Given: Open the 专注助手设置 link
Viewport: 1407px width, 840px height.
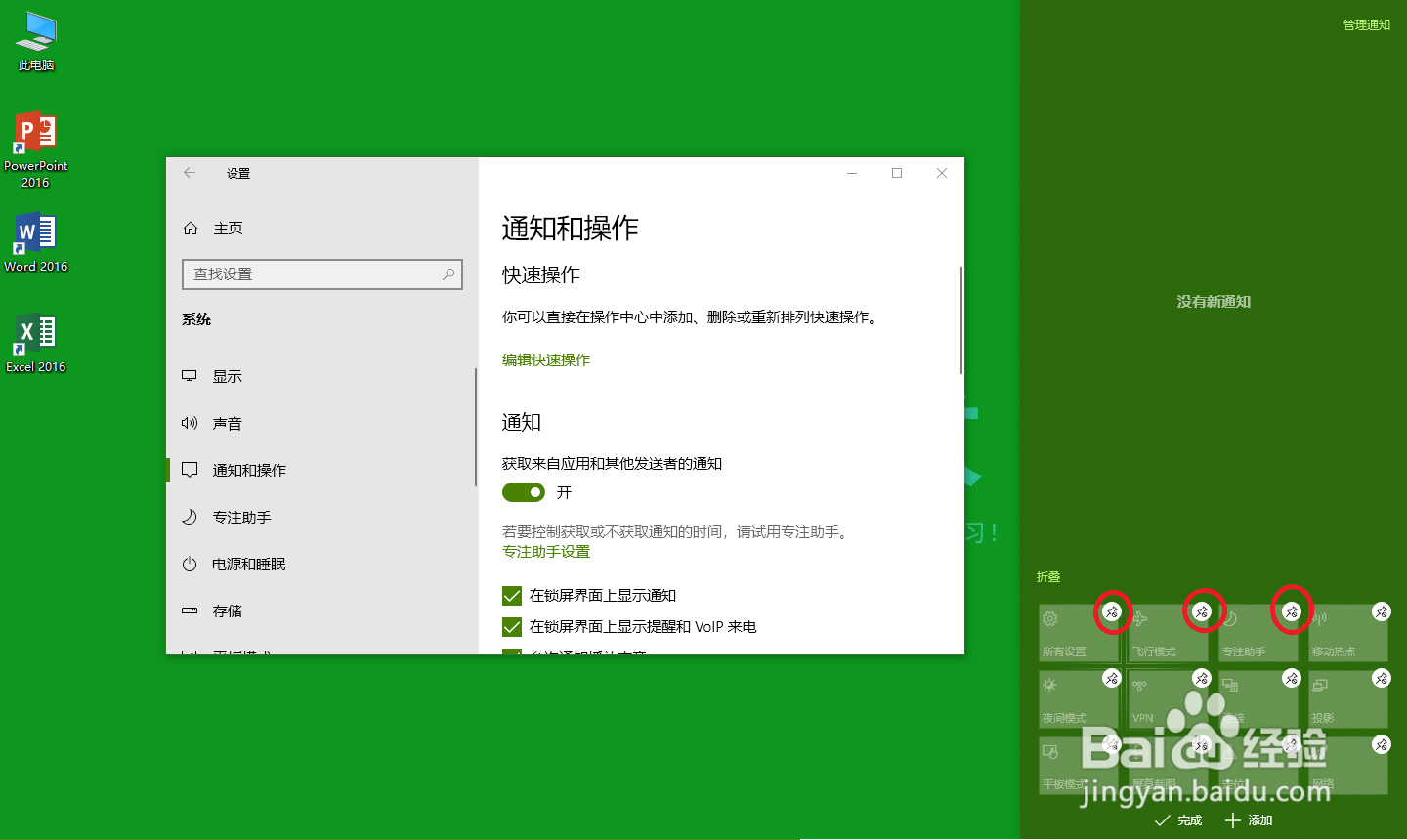Looking at the screenshot, I should 546,552.
